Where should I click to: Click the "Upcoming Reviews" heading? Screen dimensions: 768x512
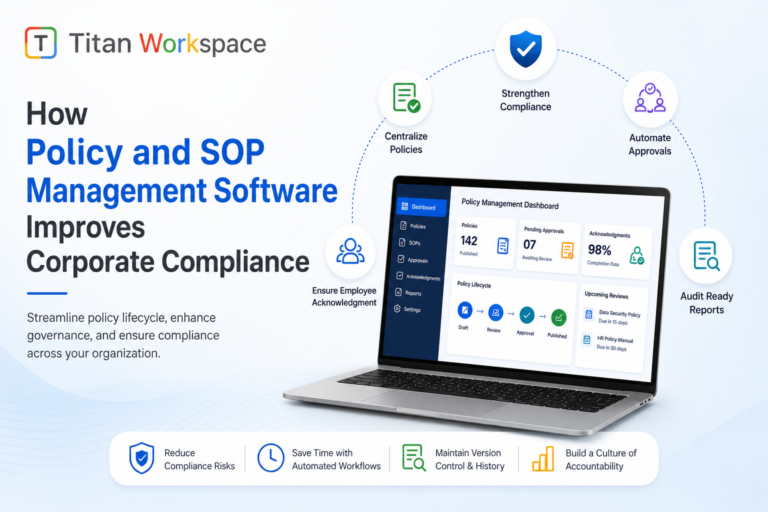(606, 294)
